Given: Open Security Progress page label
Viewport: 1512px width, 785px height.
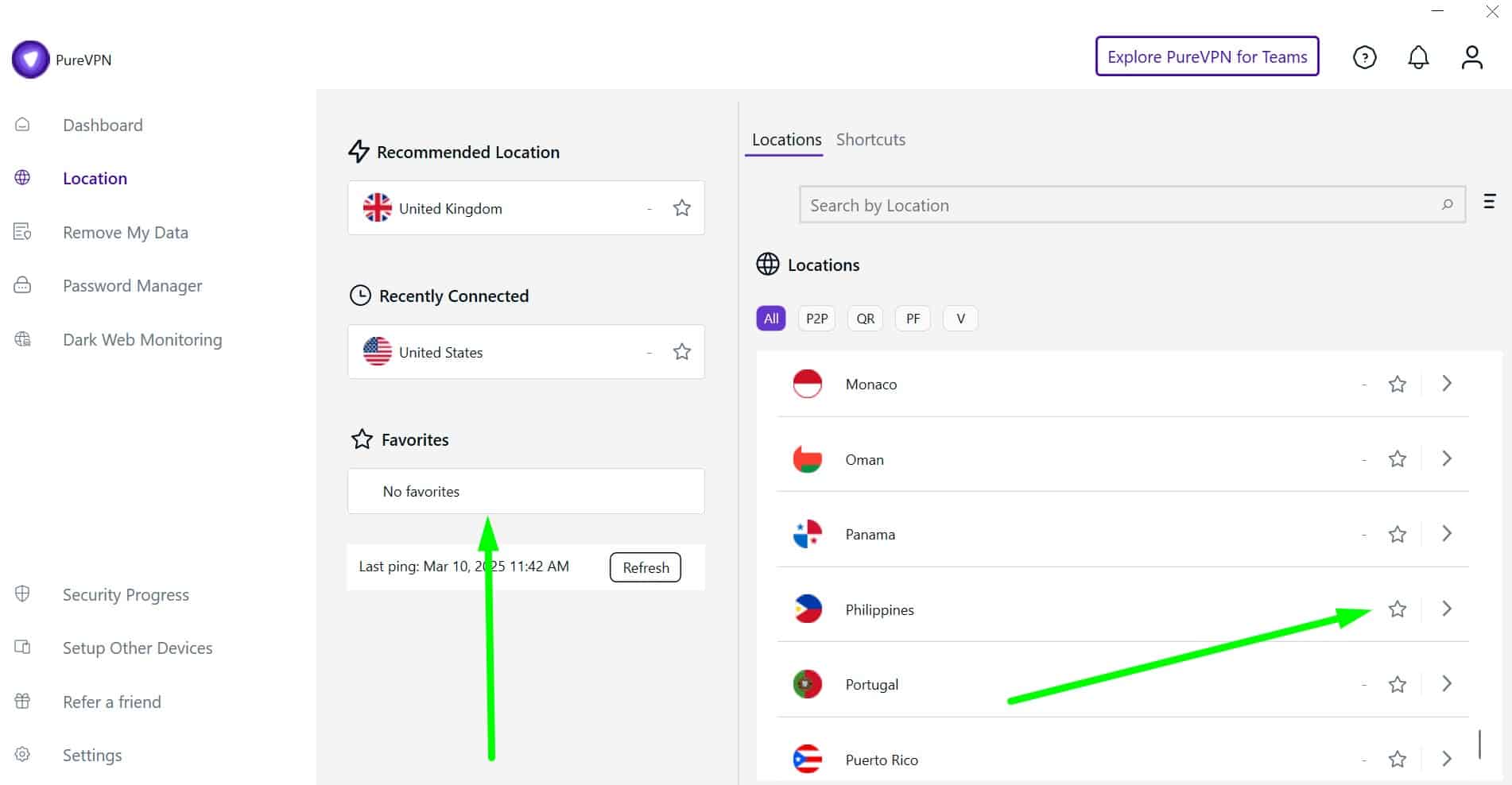Looking at the screenshot, I should click(x=126, y=594).
